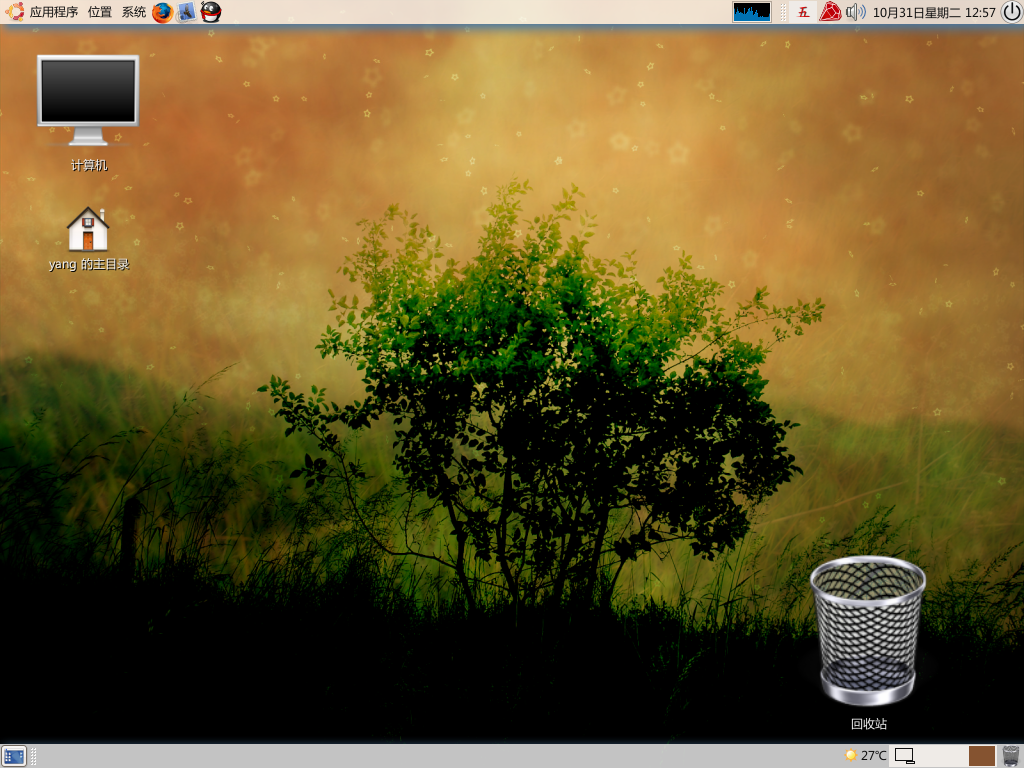This screenshot has height=768, width=1024.
Task: Open the weather applet showing 27°C
Action: pyautogui.click(x=866, y=756)
